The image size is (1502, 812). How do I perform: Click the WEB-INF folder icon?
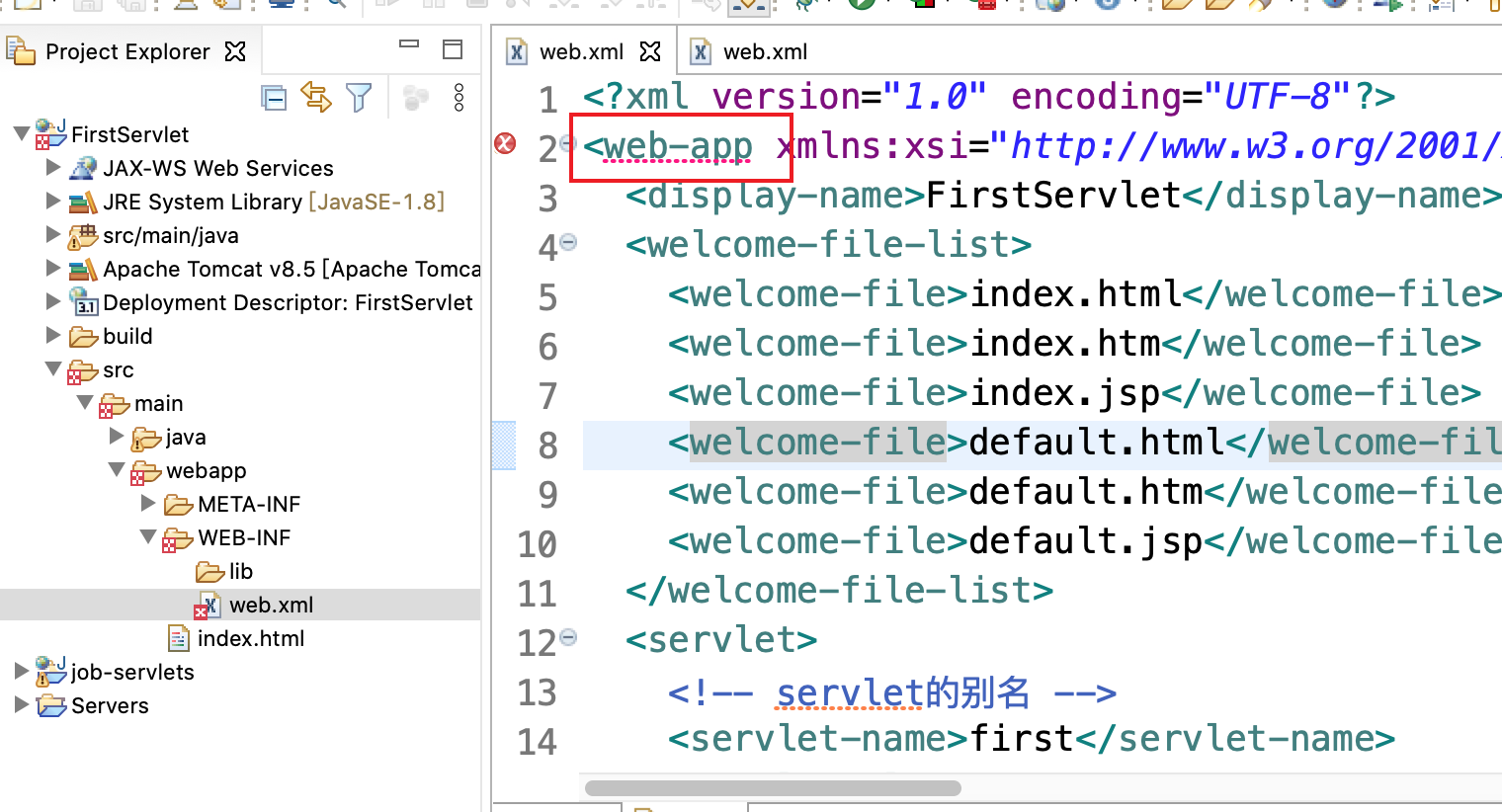[x=178, y=539]
